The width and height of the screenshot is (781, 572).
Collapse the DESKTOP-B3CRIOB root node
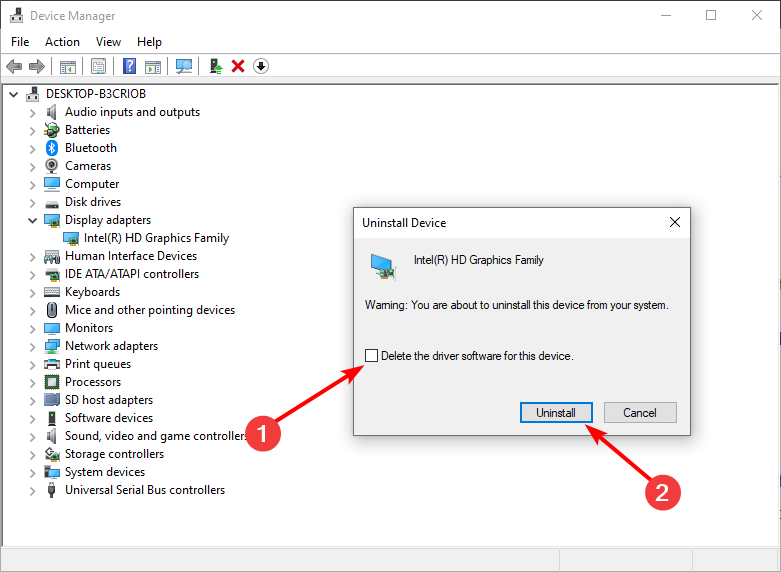14,94
